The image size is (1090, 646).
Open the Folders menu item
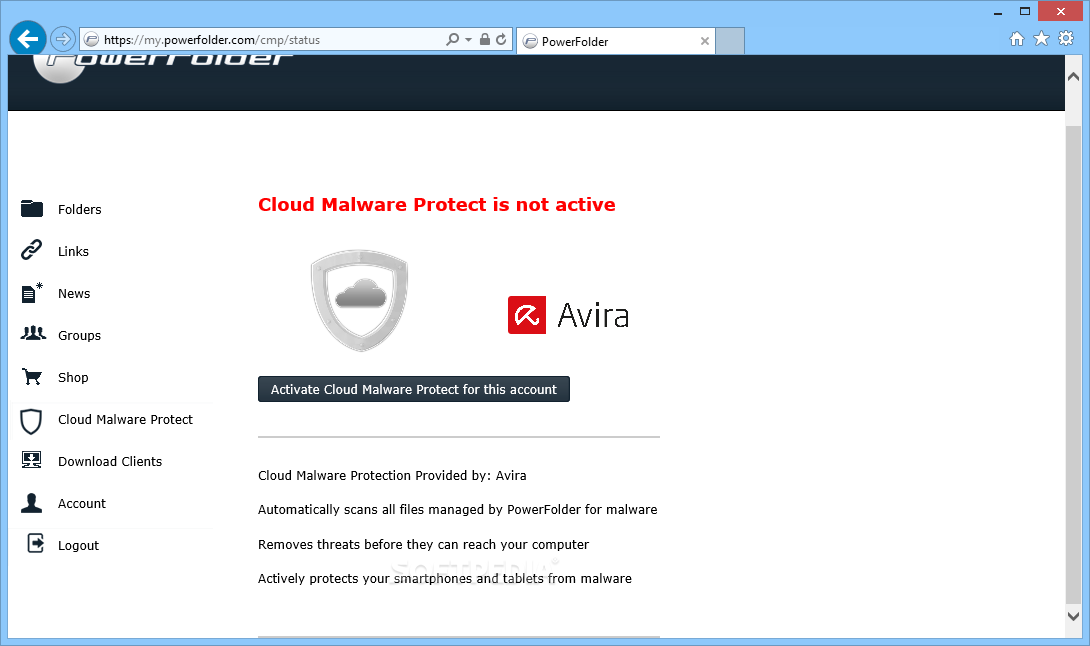[x=79, y=209]
